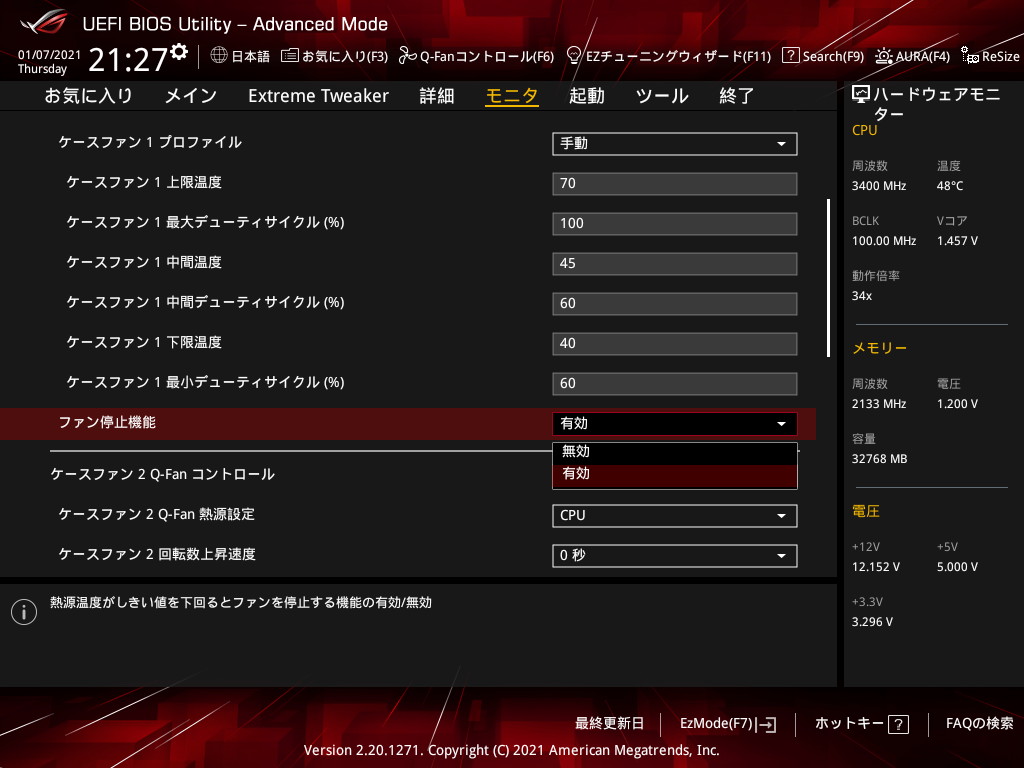This screenshot has height=768, width=1024.
Task: Switch to お気に入り tab
Action: [88, 96]
